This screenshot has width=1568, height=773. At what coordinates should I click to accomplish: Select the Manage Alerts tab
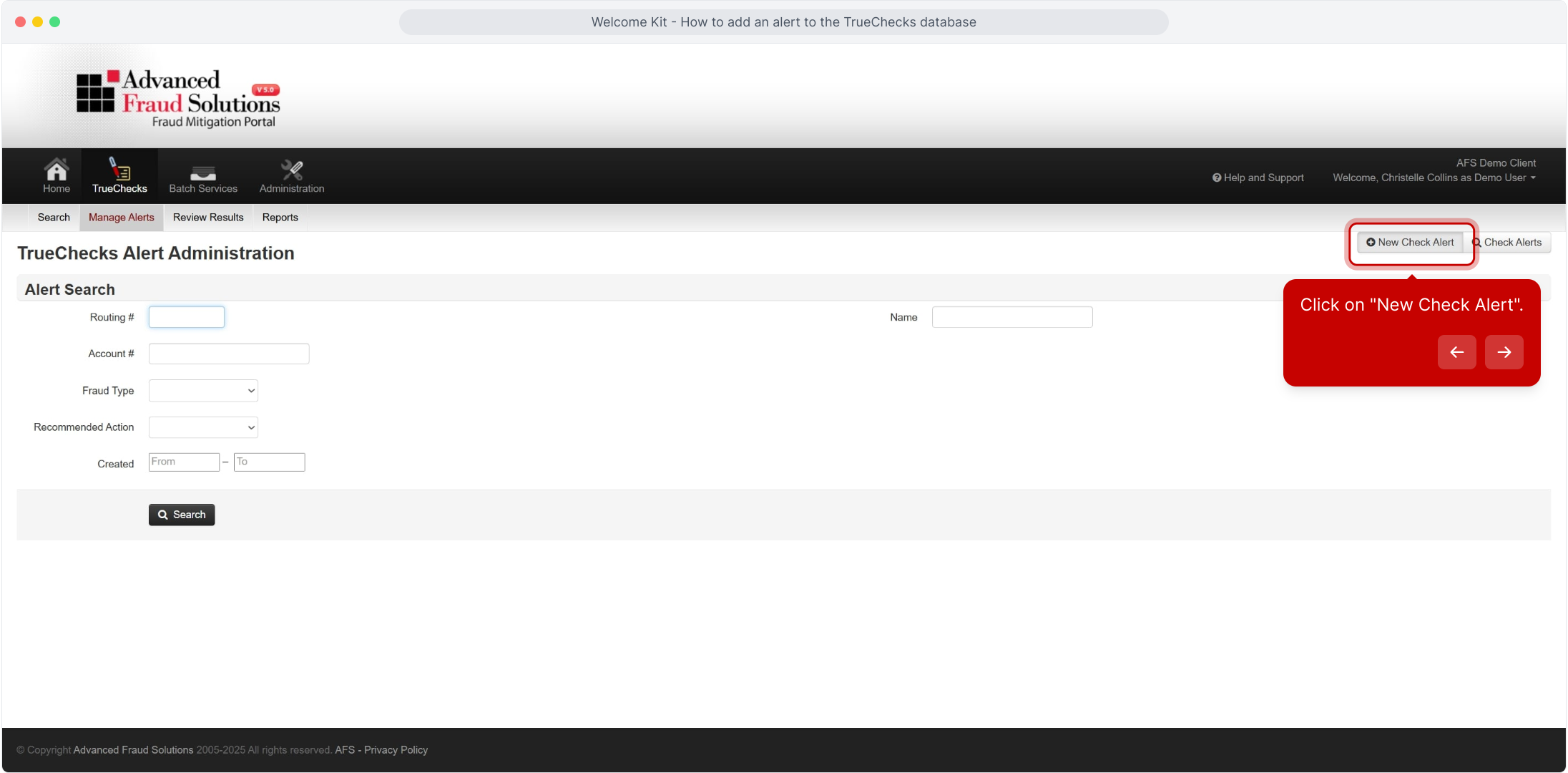[x=122, y=218]
